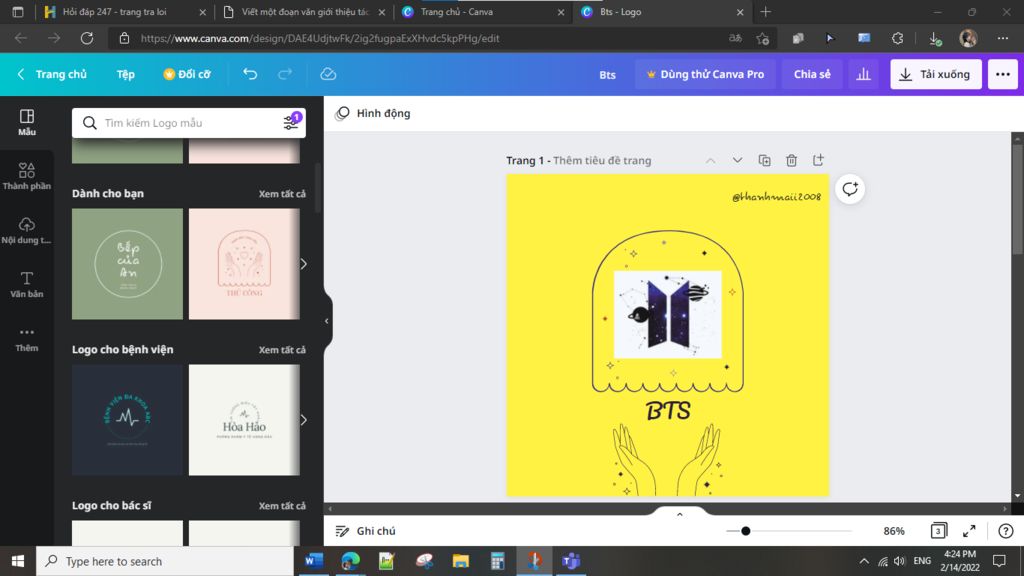Click the Tìm kiếm Logo mẫu search field
This screenshot has height=576, width=1024.
coord(188,123)
